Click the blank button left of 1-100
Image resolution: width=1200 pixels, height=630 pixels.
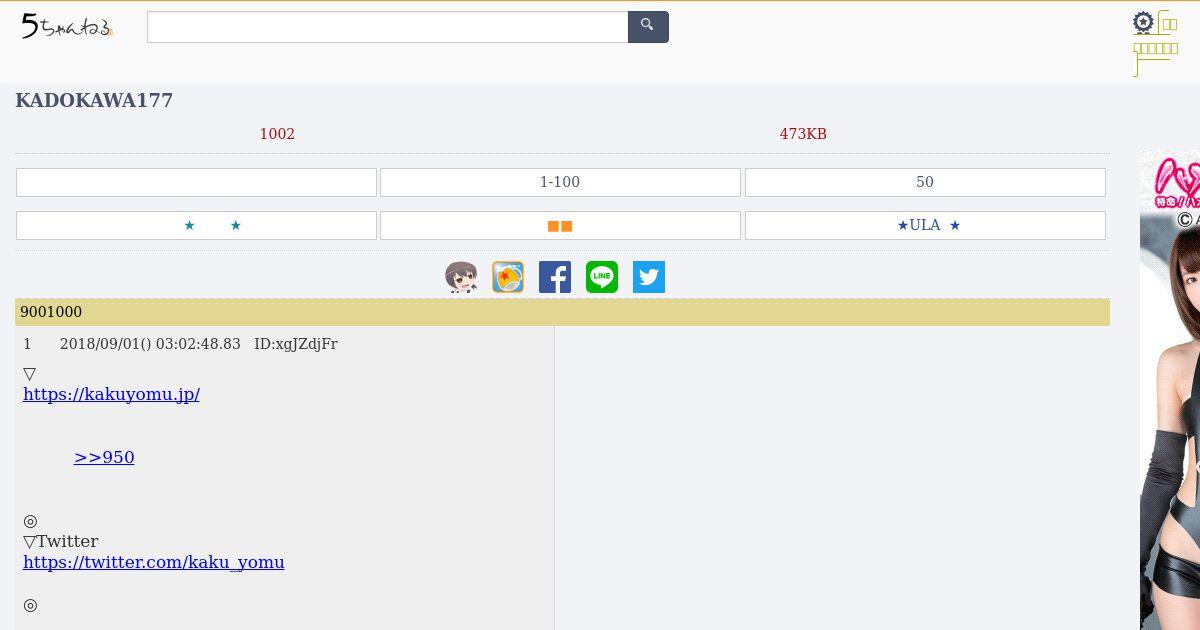[196, 182]
